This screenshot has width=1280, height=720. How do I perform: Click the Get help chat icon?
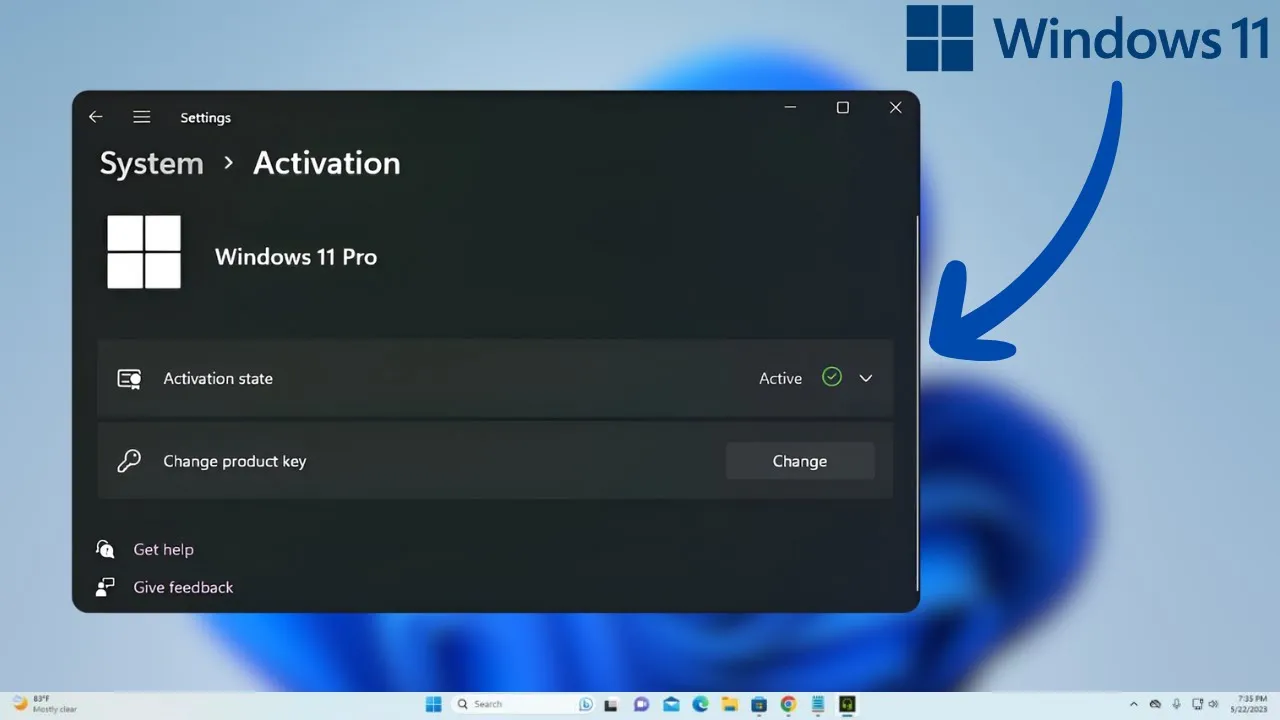[x=105, y=549]
